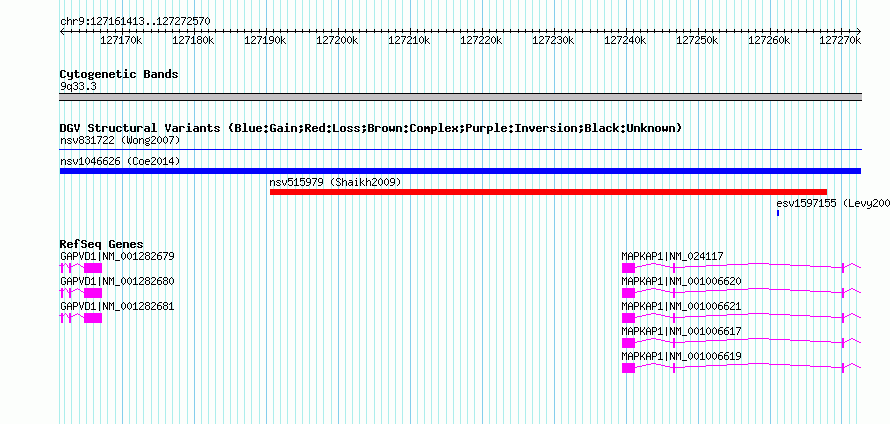Click the MAPKAP1 NM_001006620 first exon block
Viewport: 890px width, 424px height.
pos(628,293)
